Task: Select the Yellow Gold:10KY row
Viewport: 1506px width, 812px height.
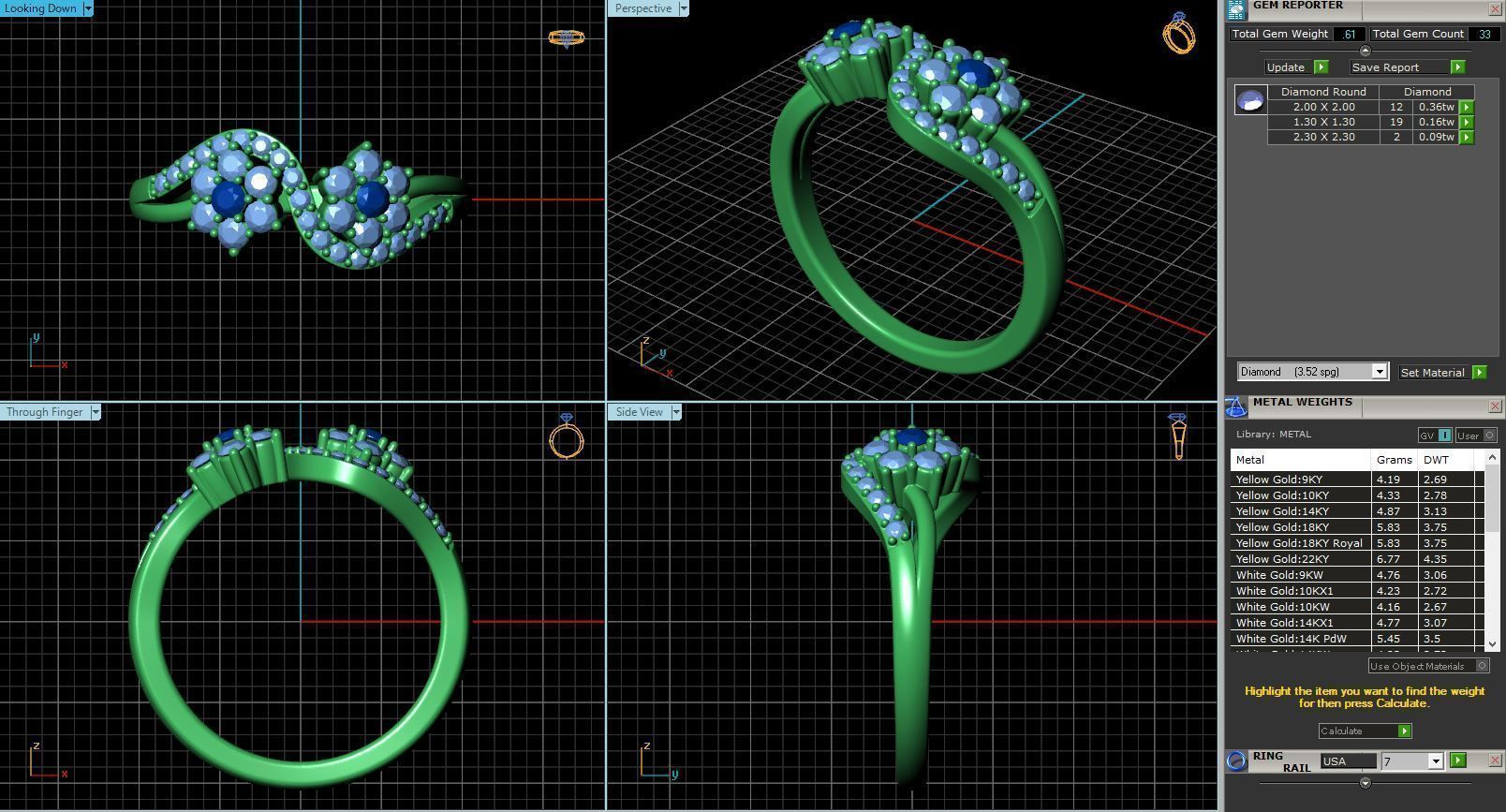Action: click(x=1357, y=495)
